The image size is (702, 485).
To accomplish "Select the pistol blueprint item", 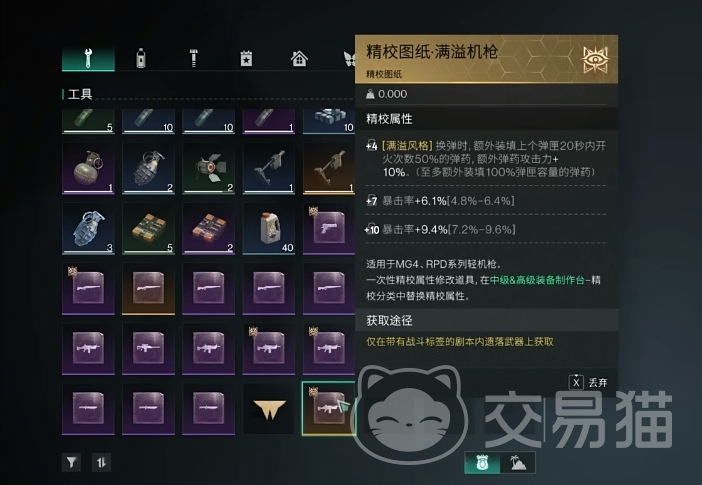I will coord(329,228).
